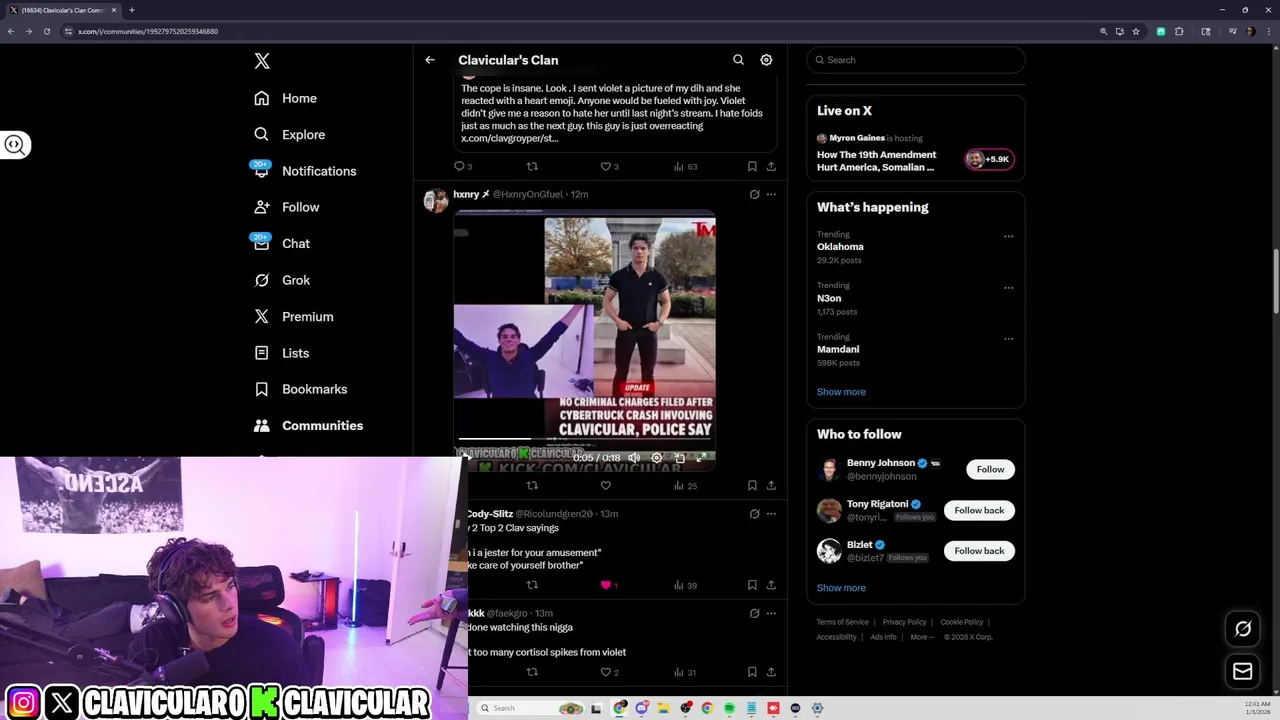Repost the top post about violet
1280x720 pixels.
click(532, 166)
